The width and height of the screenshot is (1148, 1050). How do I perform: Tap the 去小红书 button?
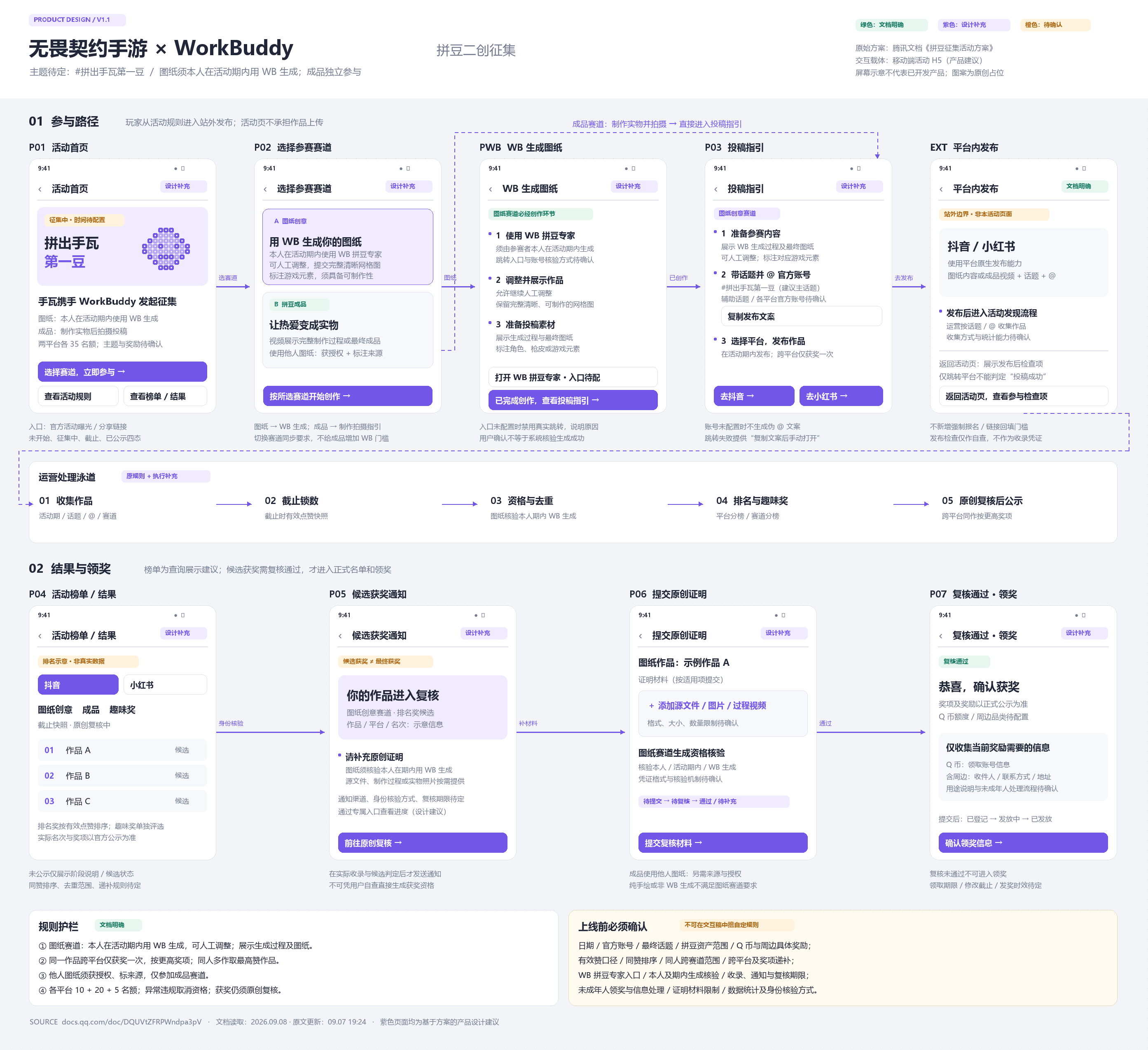tap(841, 396)
